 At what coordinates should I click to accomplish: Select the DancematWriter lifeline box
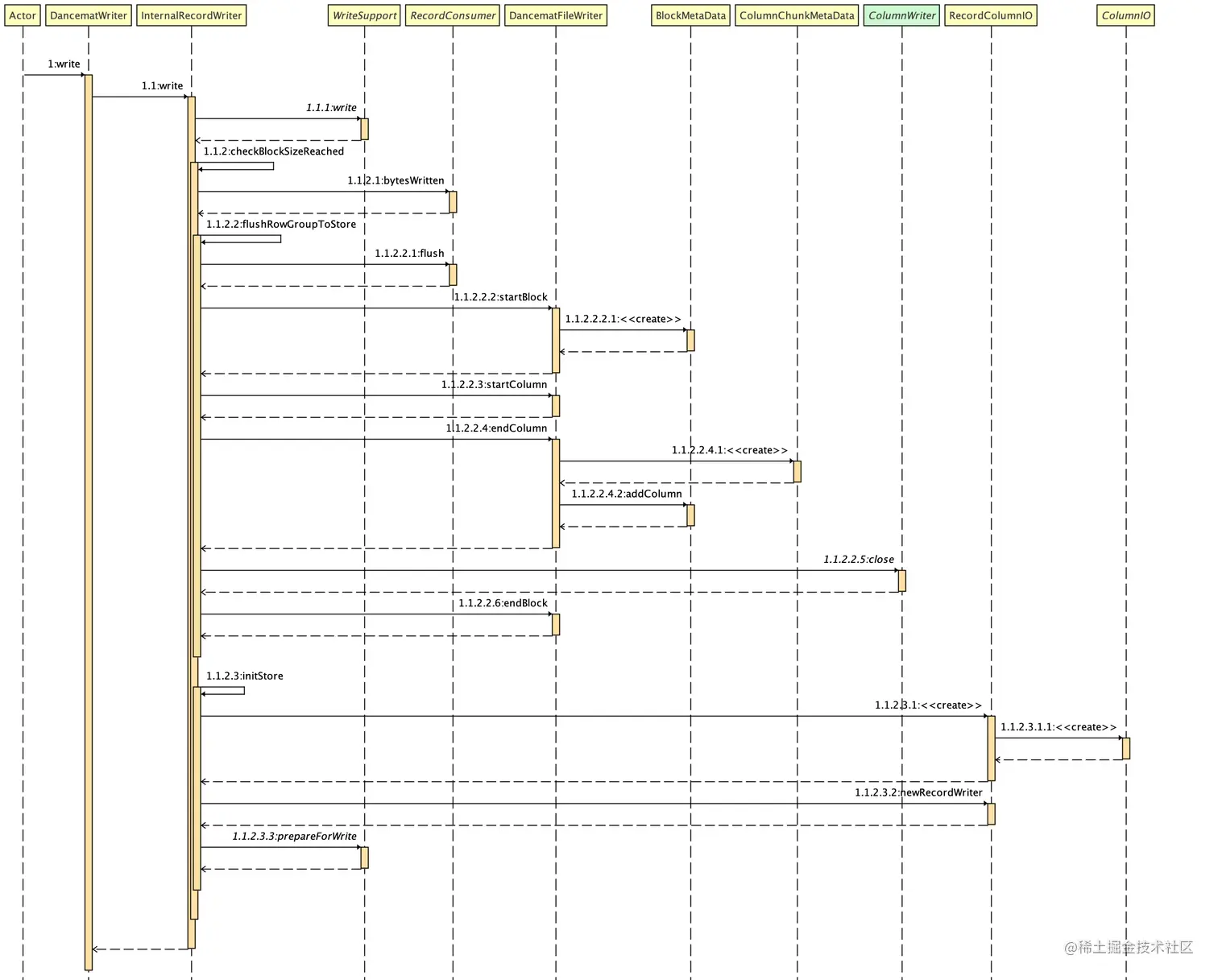(x=89, y=15)
